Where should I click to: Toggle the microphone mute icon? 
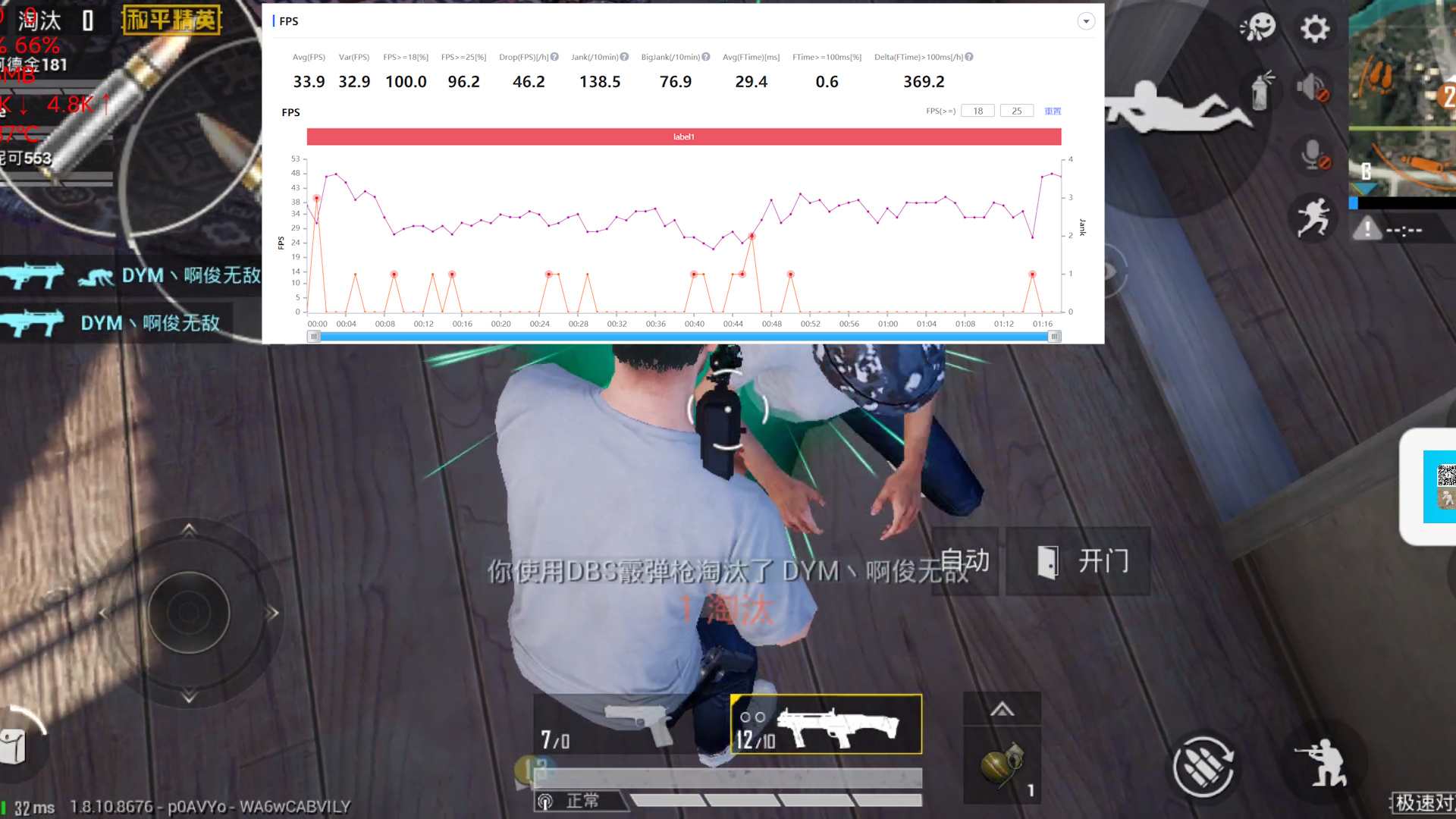pos(1314,155)
